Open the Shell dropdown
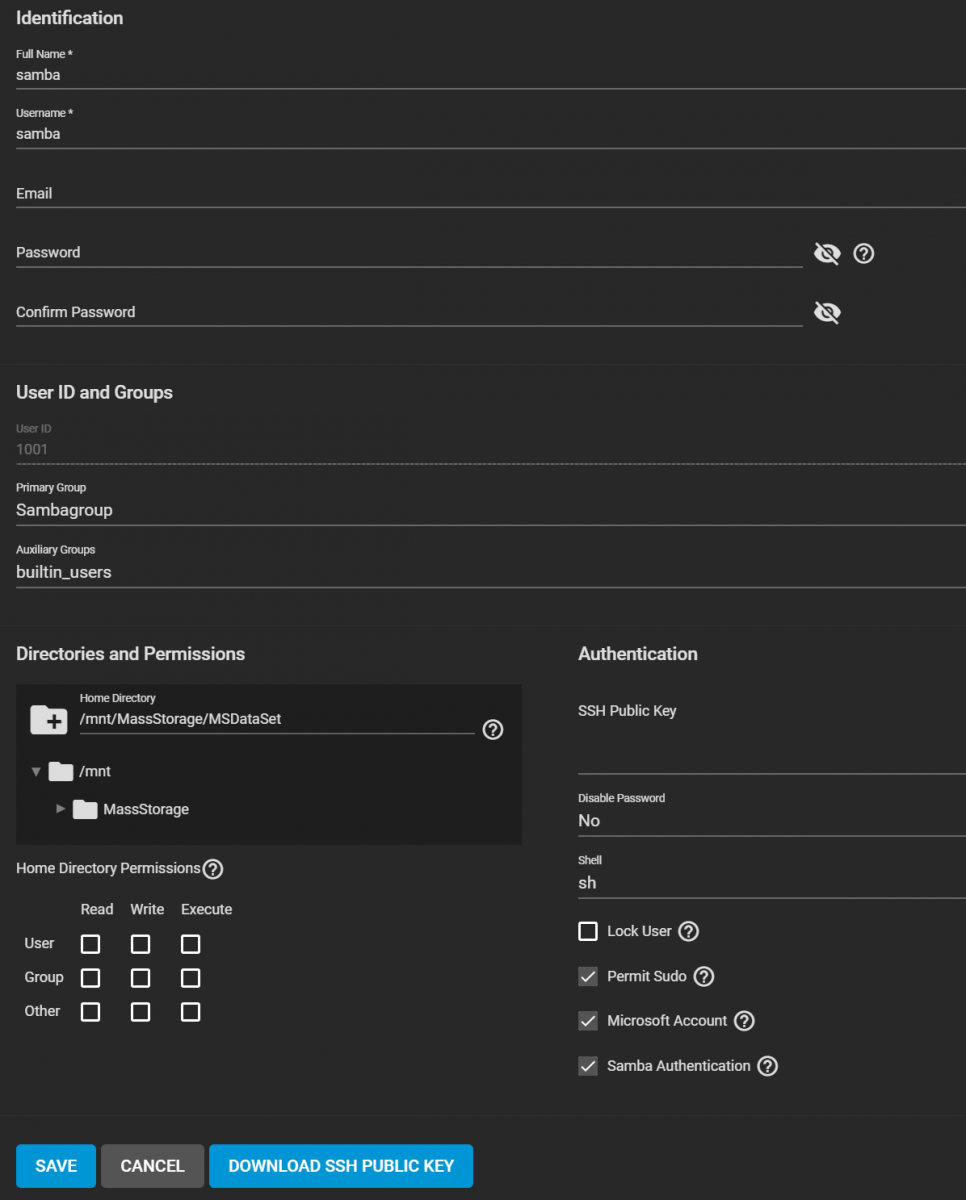966x1200 pixels. click(770, 883)
